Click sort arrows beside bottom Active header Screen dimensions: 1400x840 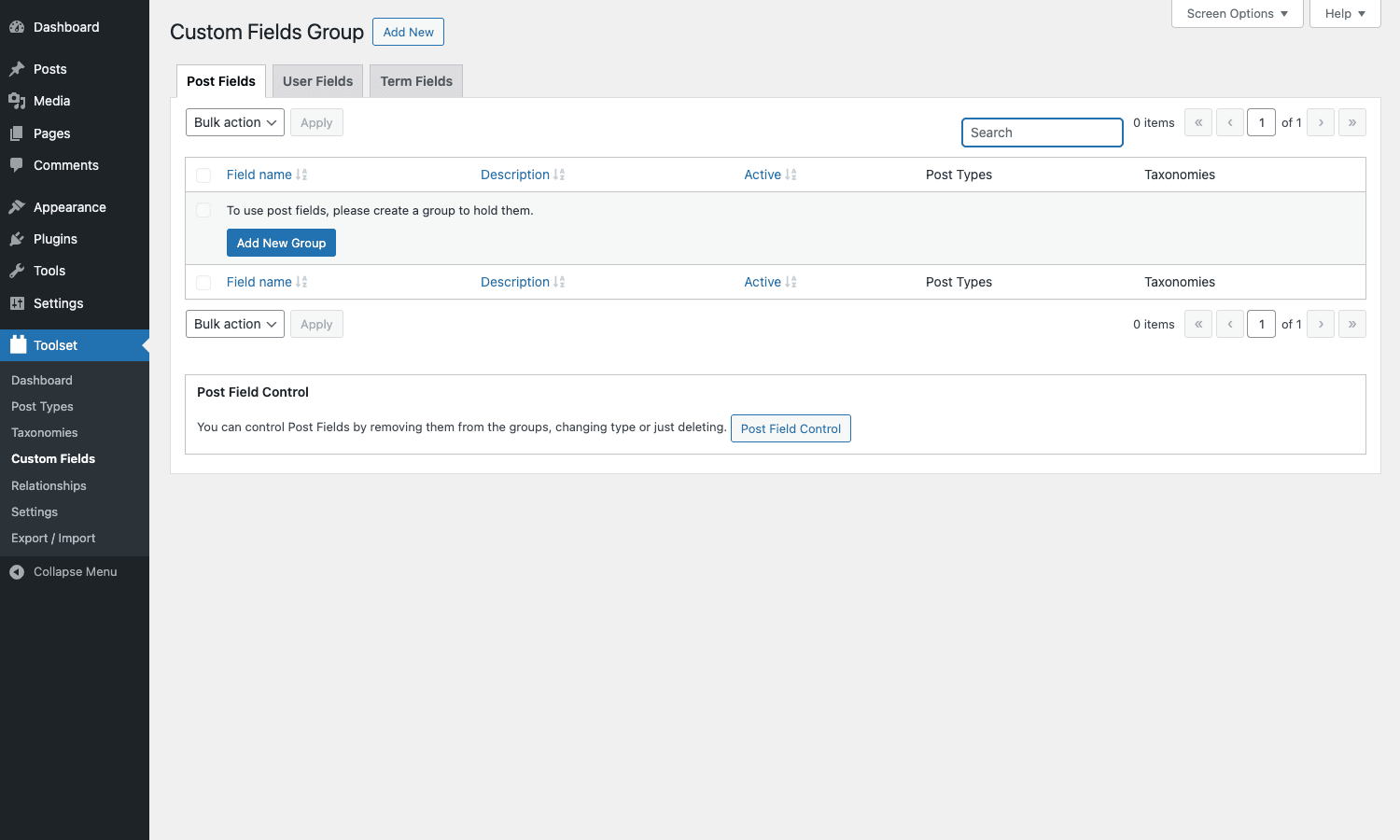click(791, 282)
